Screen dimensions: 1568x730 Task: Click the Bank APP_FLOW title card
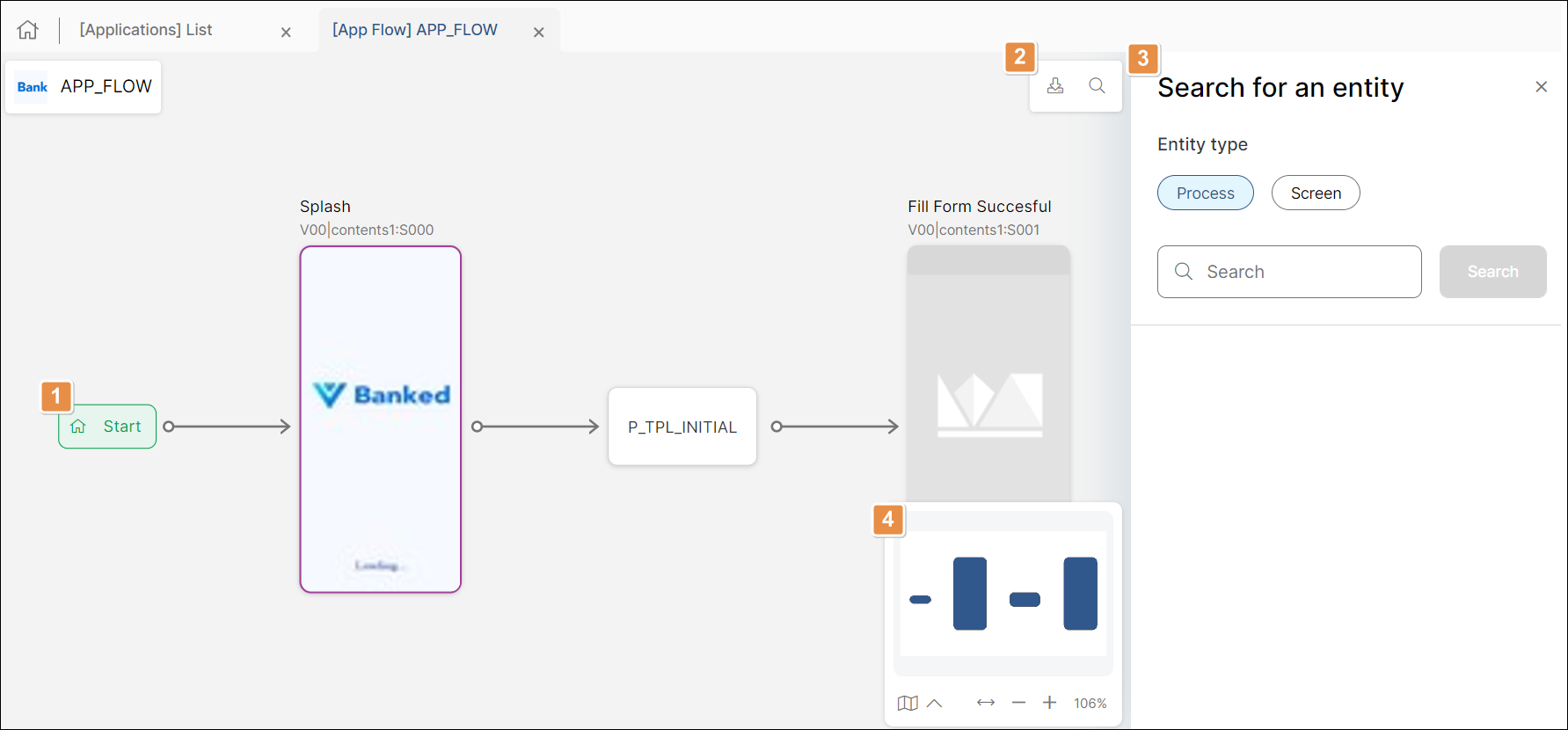point(84,87)
